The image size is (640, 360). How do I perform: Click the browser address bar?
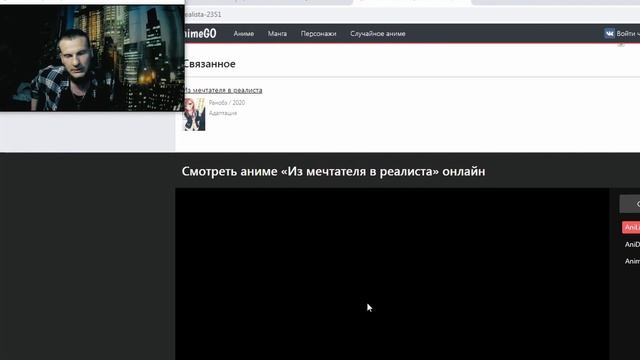412,15
